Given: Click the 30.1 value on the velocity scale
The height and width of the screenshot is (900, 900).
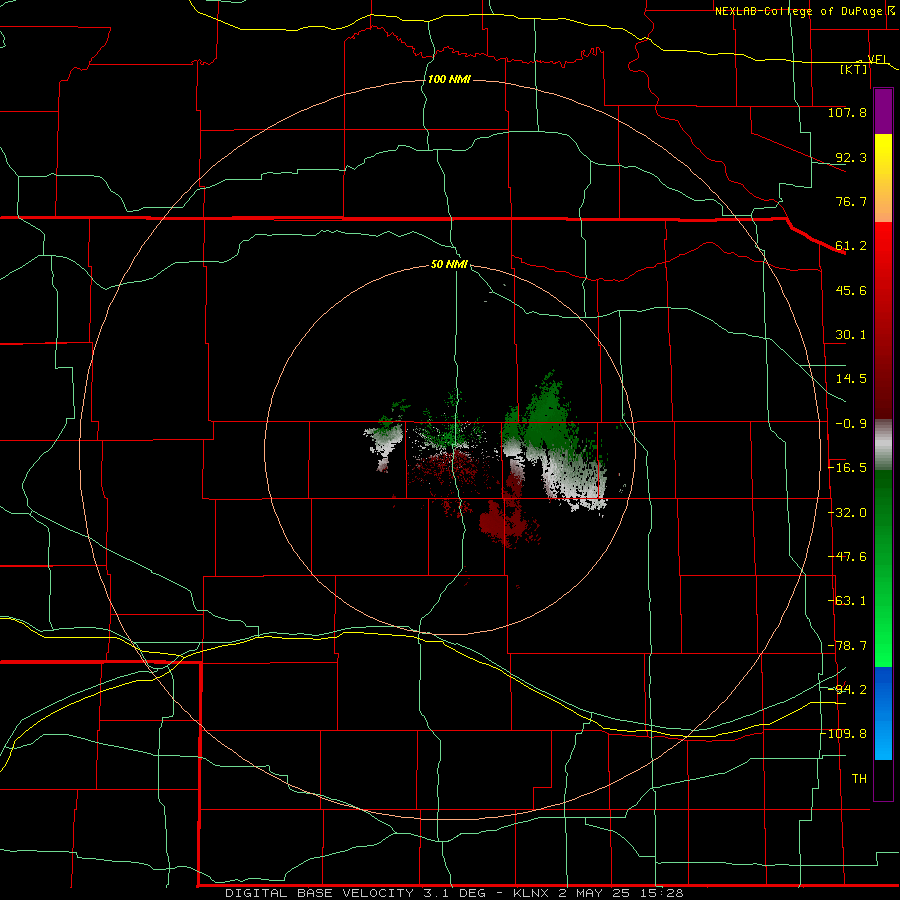Looking at the screenshot, I should click(x=851, y=335).
